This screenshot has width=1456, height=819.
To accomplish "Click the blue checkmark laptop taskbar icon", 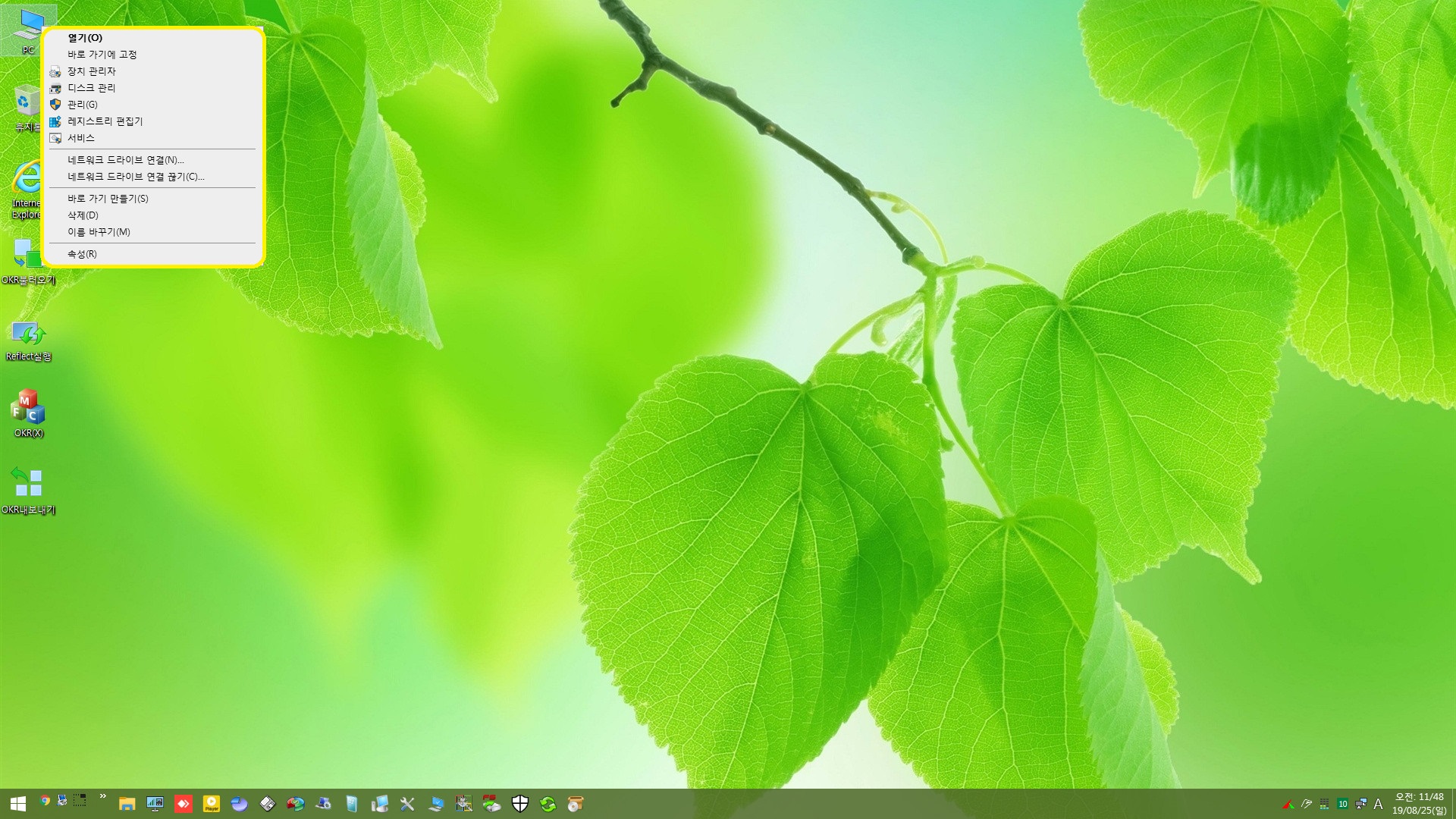I will pos(435,804).
